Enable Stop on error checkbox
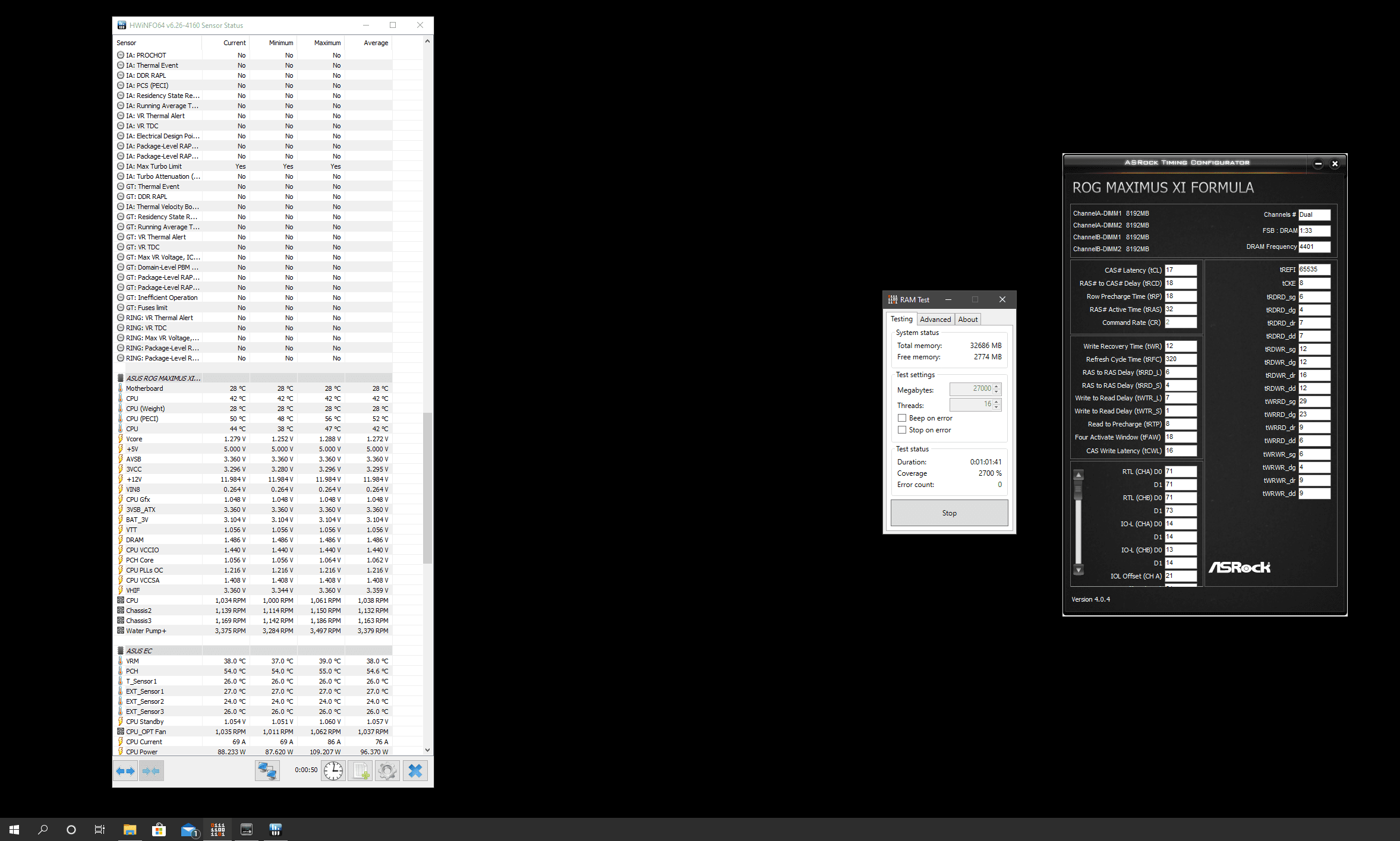The image size is (1400, 841). (902, 430)
